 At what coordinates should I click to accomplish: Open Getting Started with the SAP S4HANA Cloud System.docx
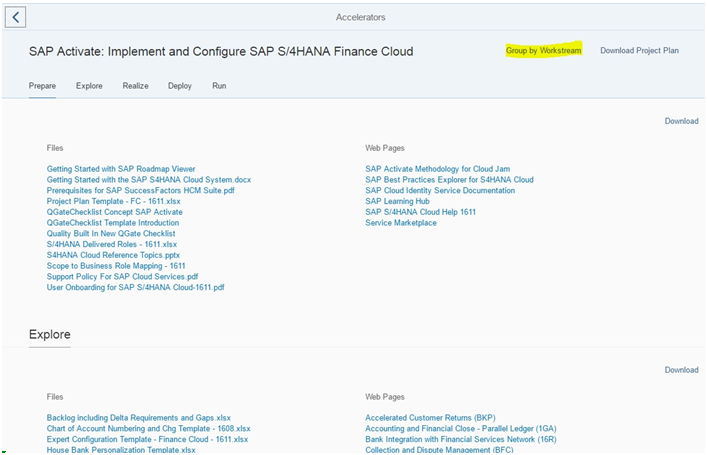tap(149, 179)
